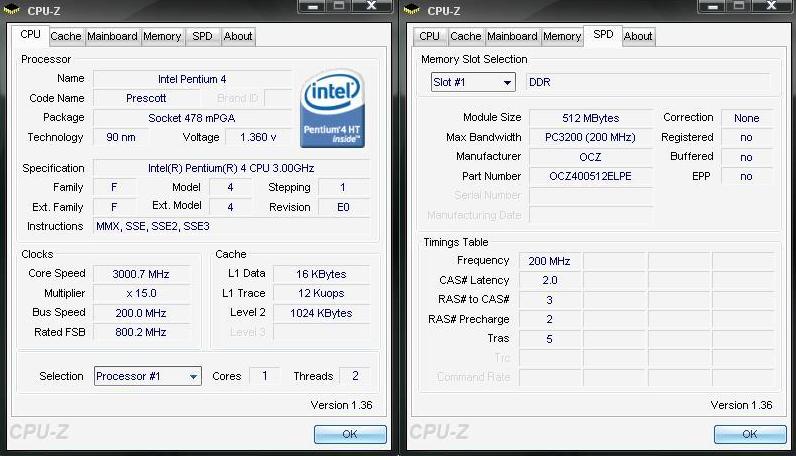Click the revision value 'E0'

click(x=344, y=207)
